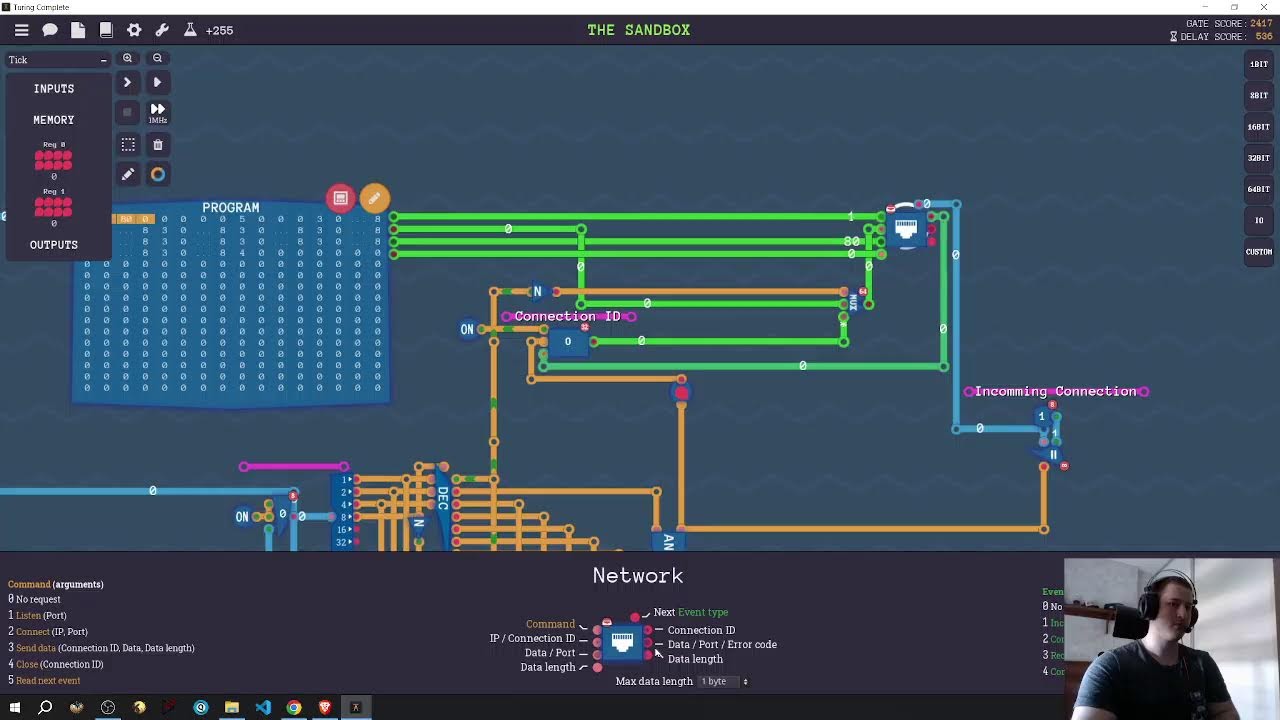
Task: Open File Explorer from taskbar
Action: [232, 708]
